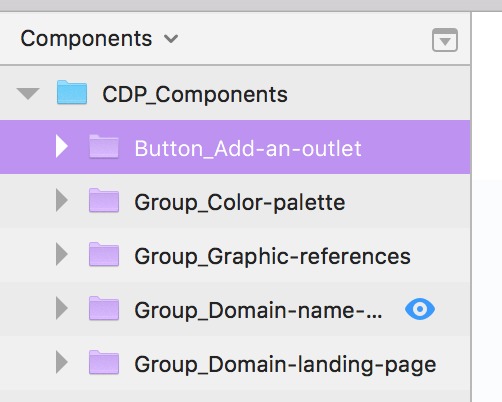502x402 pixels.
Task: Expand the Button_Add-an-outlet group
Action: (62, 146)
